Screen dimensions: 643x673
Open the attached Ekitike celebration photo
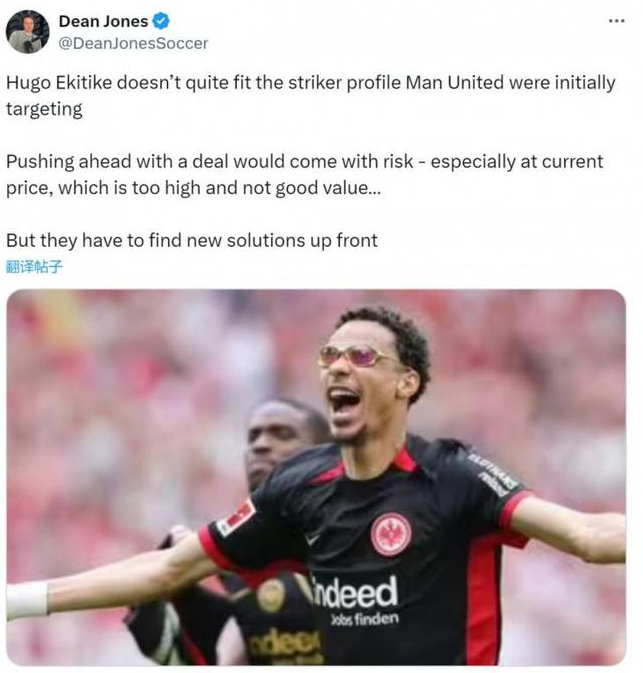click(x=316, y=477)
